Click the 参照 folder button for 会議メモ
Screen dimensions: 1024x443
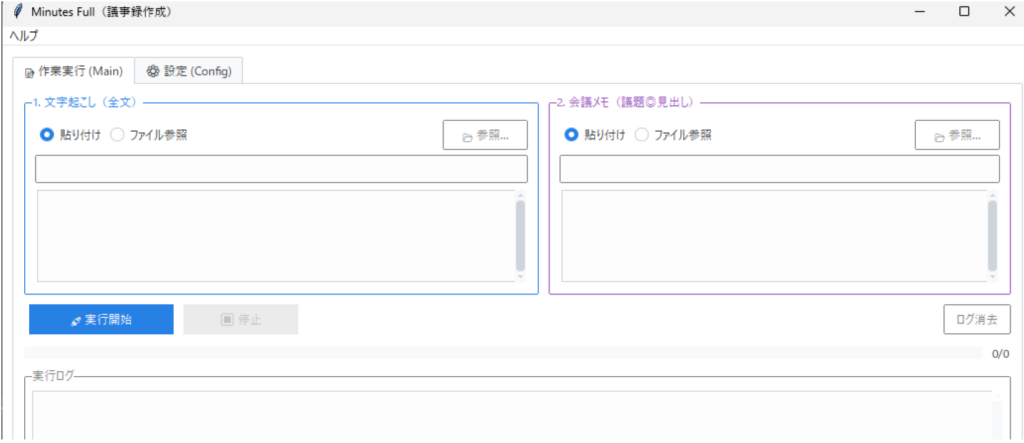coord(956,135)
